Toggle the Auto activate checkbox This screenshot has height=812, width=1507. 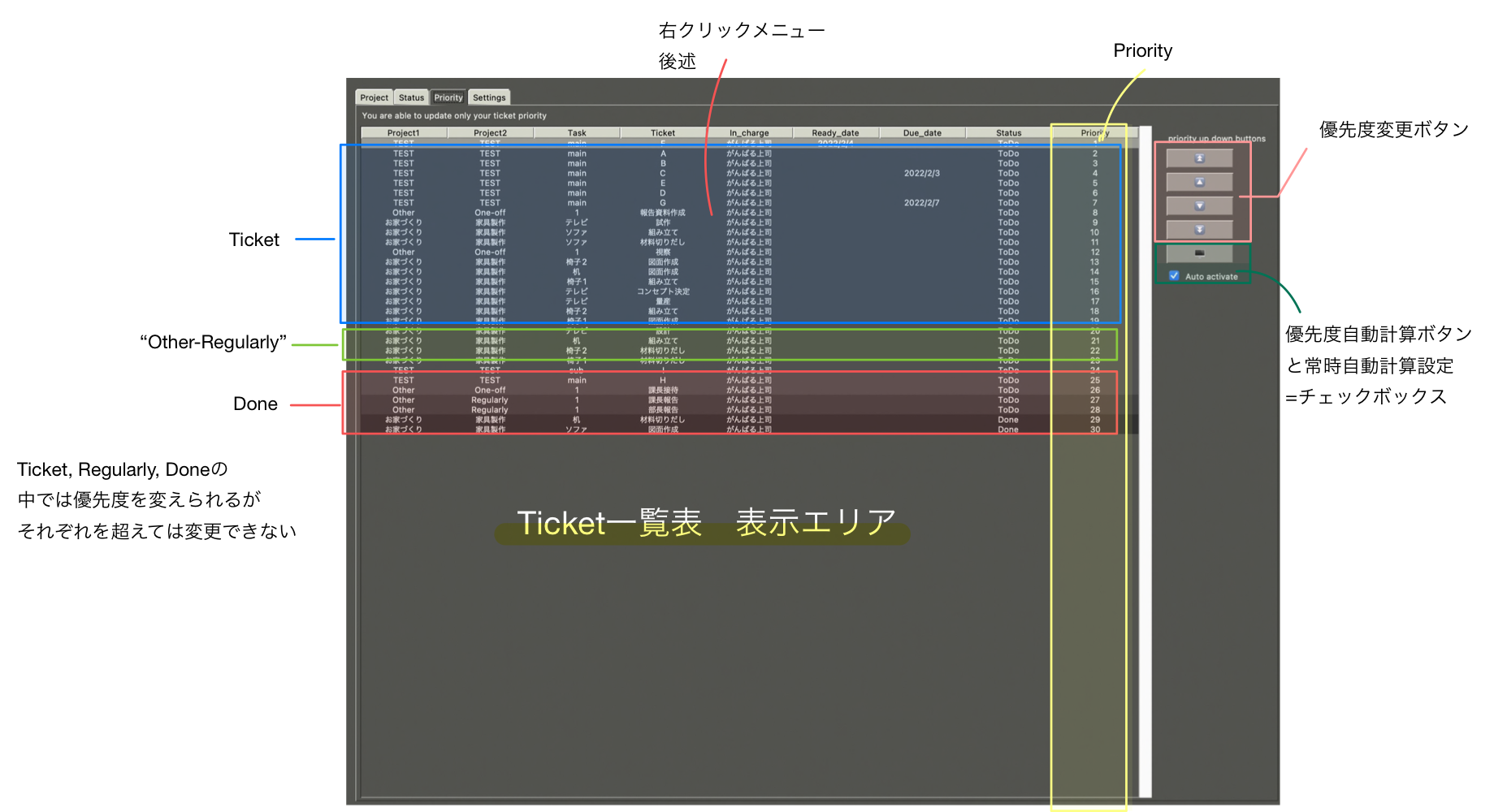(1174, 276)
